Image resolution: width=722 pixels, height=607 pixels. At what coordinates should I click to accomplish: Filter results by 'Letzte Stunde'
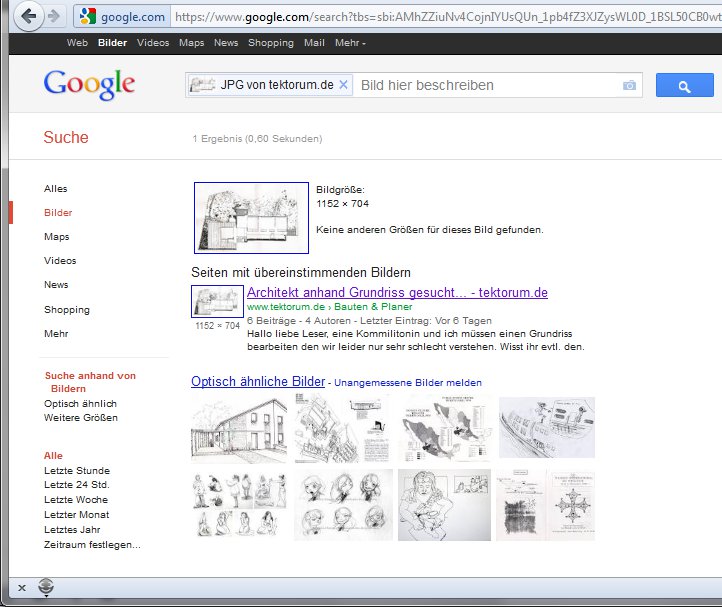coord(77,471)
